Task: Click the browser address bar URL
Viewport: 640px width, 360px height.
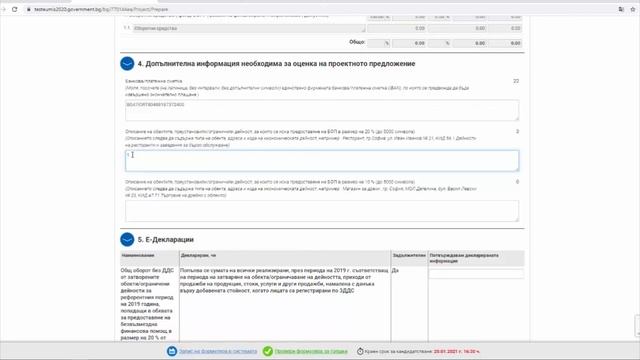Action: [101, 9]
